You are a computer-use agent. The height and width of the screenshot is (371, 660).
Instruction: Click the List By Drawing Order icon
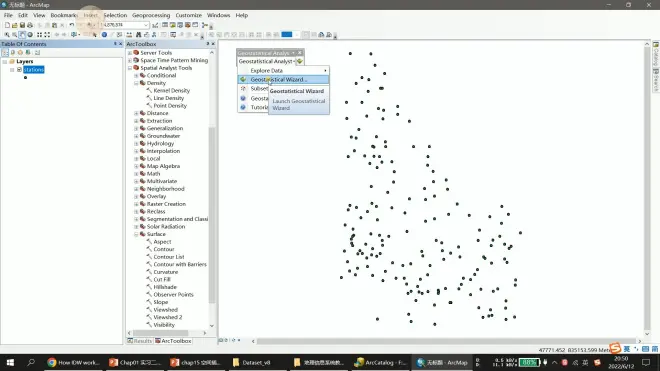coord(5,53)
